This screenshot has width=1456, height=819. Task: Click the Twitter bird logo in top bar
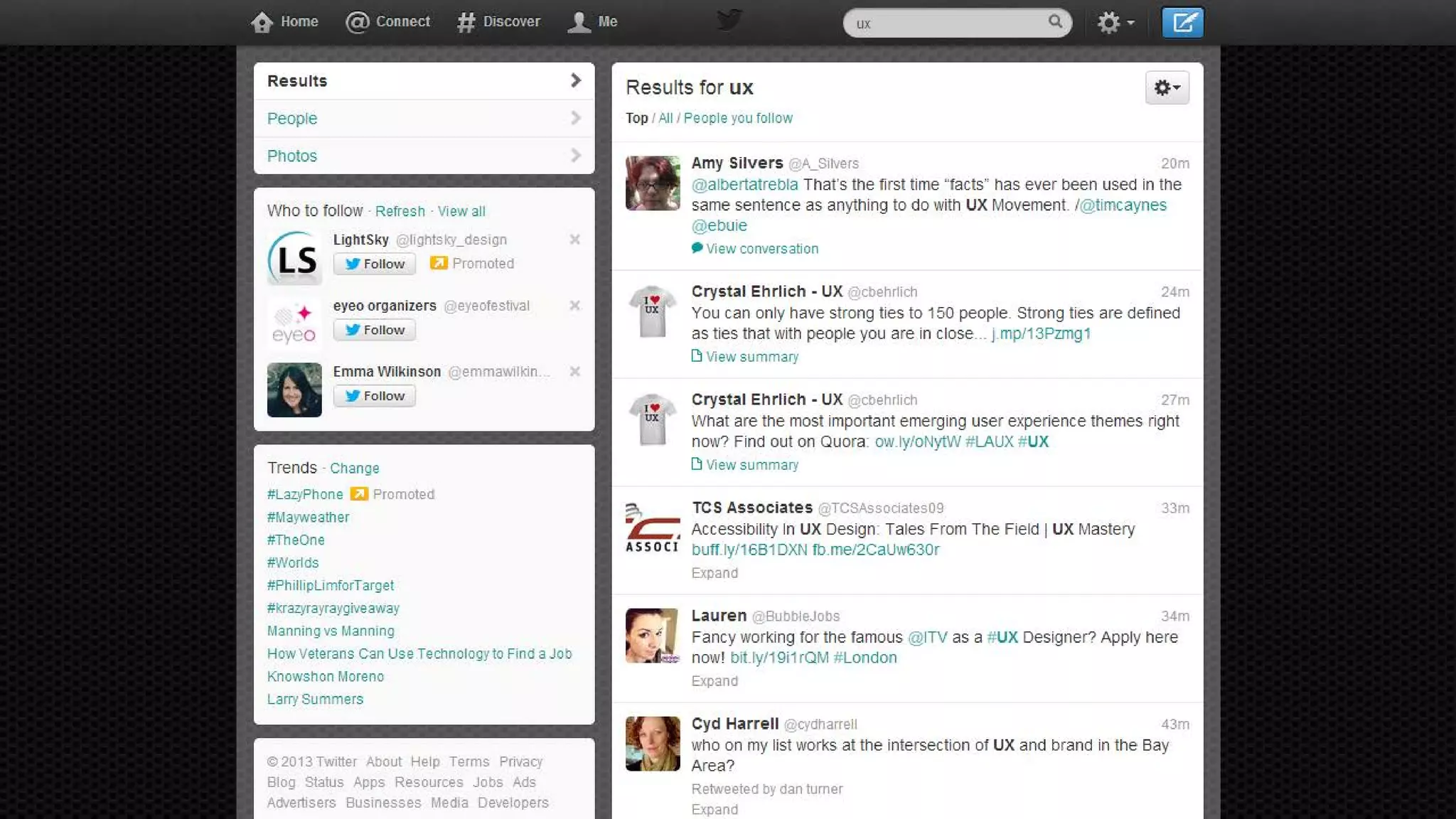coord(729,20)
